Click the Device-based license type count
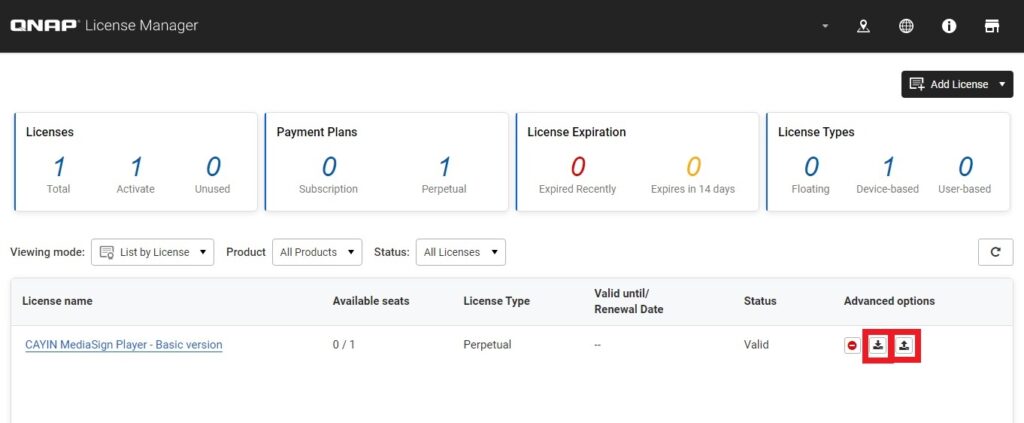This screenshot has height=423, width=1024. pyautogui.click(x=887, y=166)
